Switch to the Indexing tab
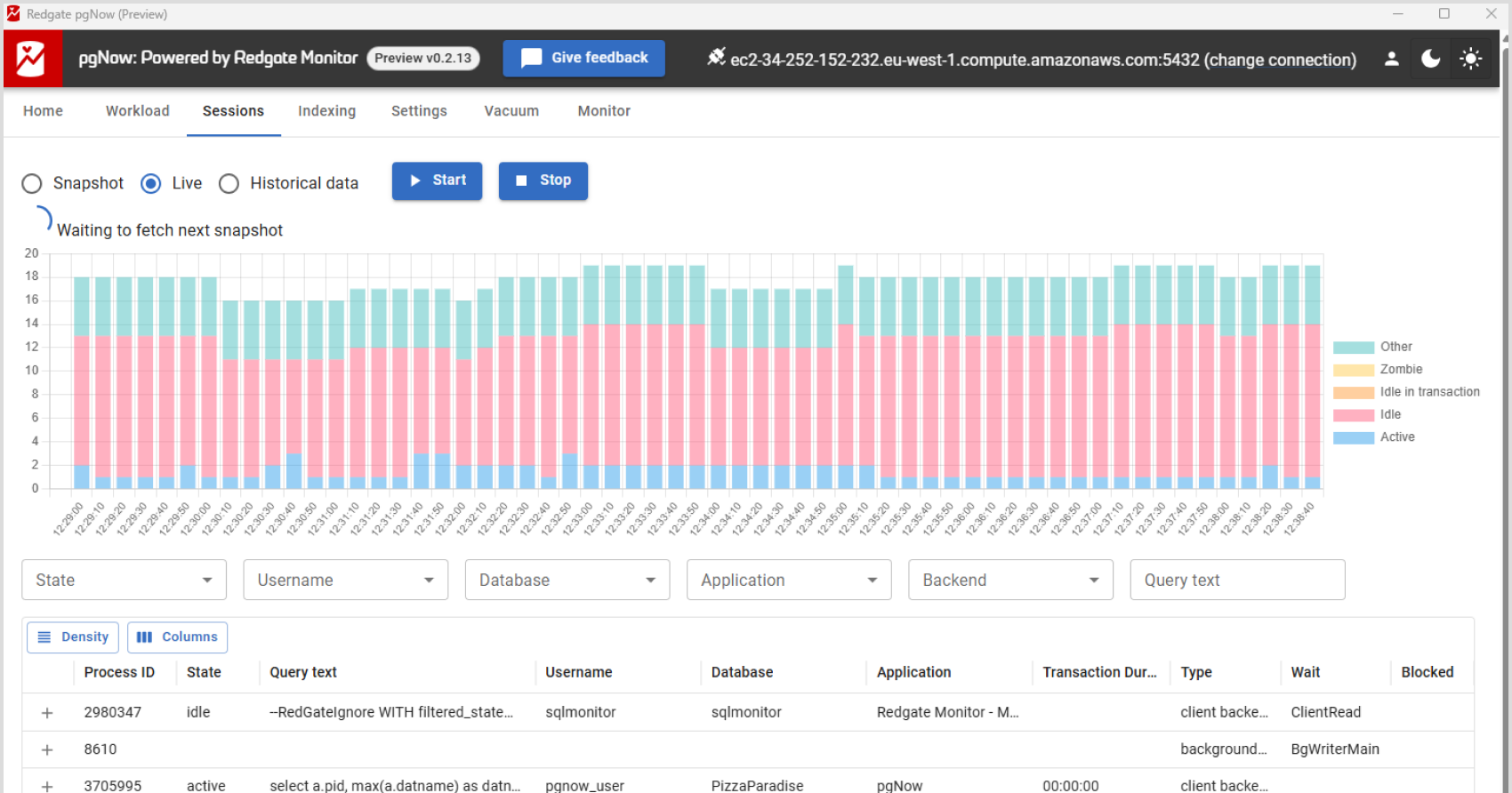Image resolution: width=1512 pixels, height=793 pixels. click(326, 111)
